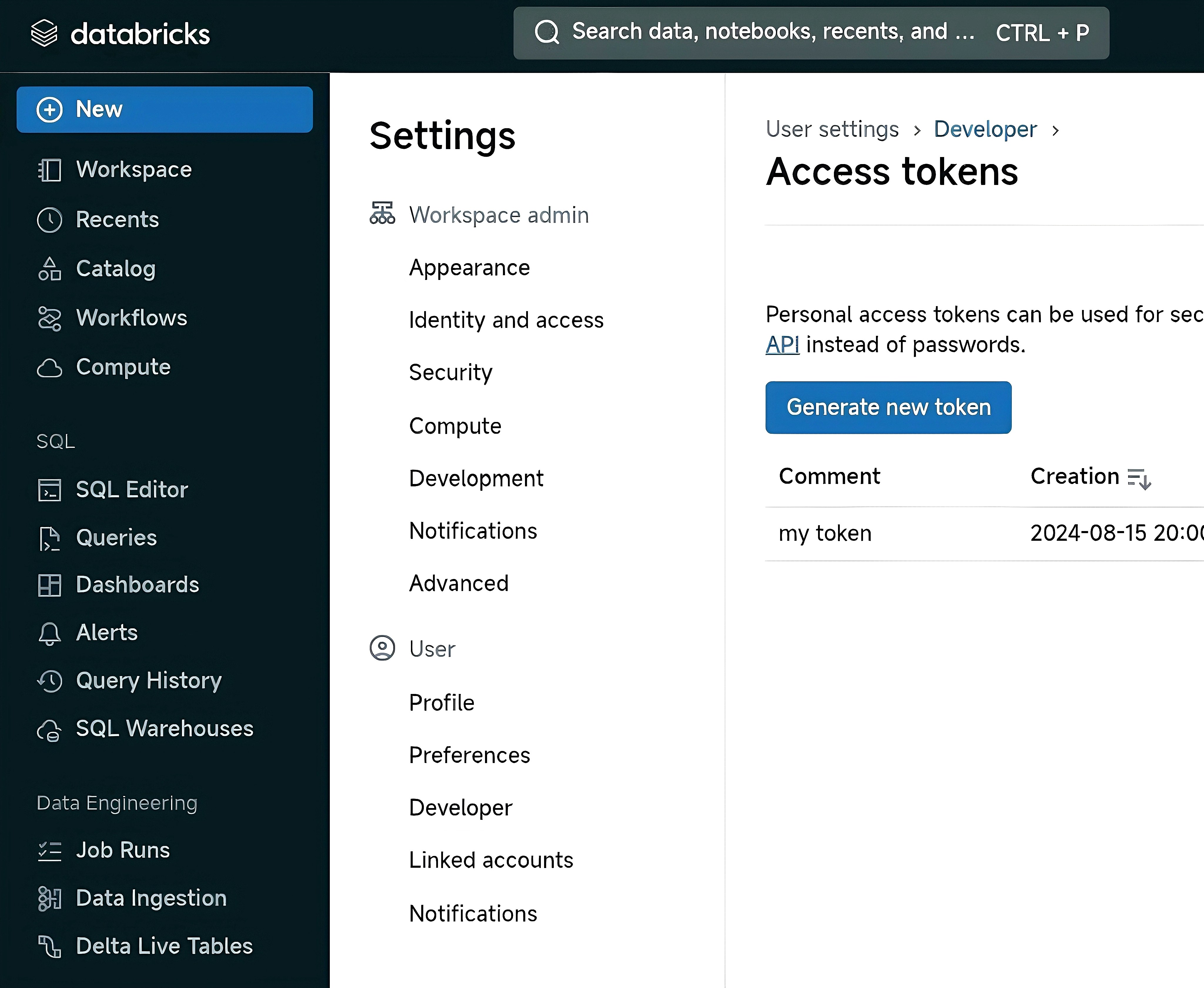The width and height of the screenshot is (1204, 988).
Task: Open Workflows in the sidebar
Action: coord(131,318)
